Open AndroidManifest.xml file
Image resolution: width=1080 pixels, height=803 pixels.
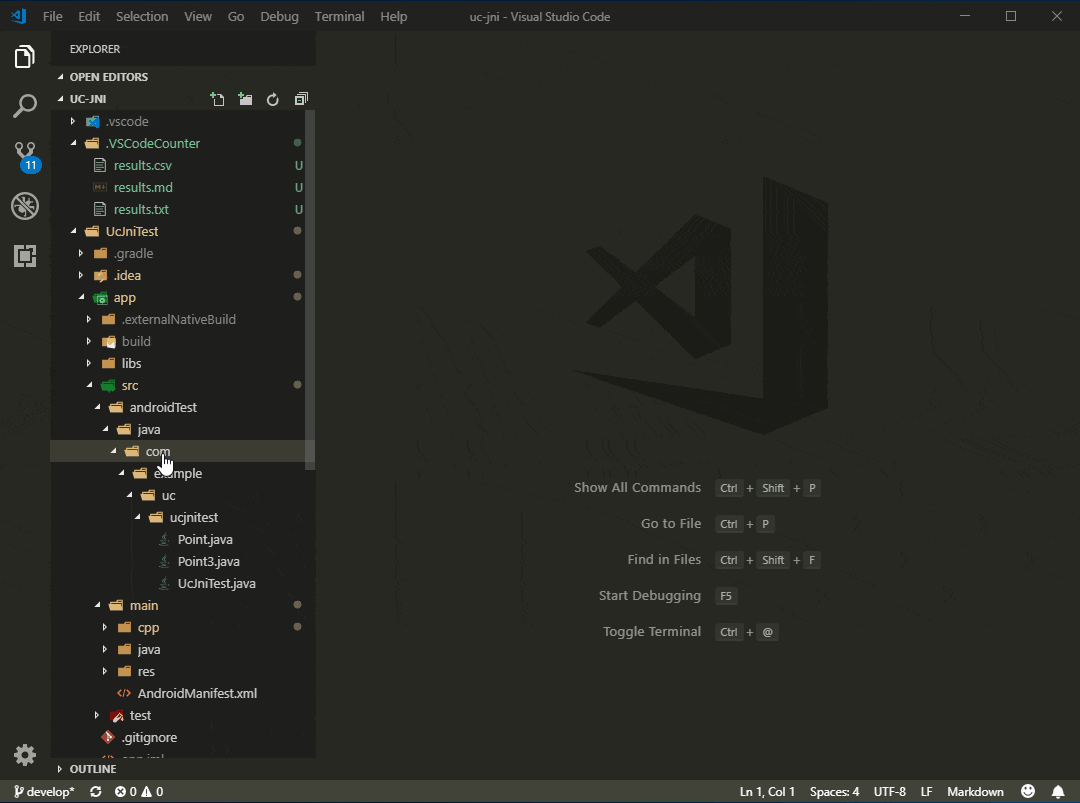183,694
